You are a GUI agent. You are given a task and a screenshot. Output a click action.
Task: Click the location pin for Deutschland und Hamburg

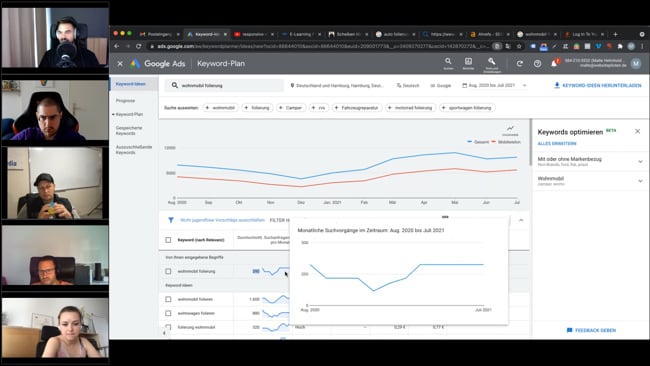pos(292,85)
